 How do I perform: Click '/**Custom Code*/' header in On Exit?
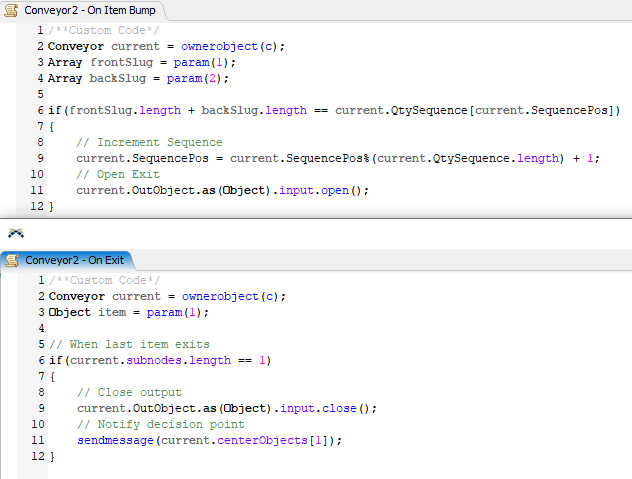[105, 280]
